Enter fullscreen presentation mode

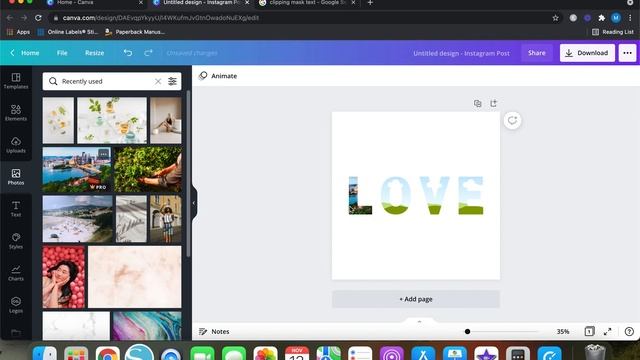(x=608, y=331)
